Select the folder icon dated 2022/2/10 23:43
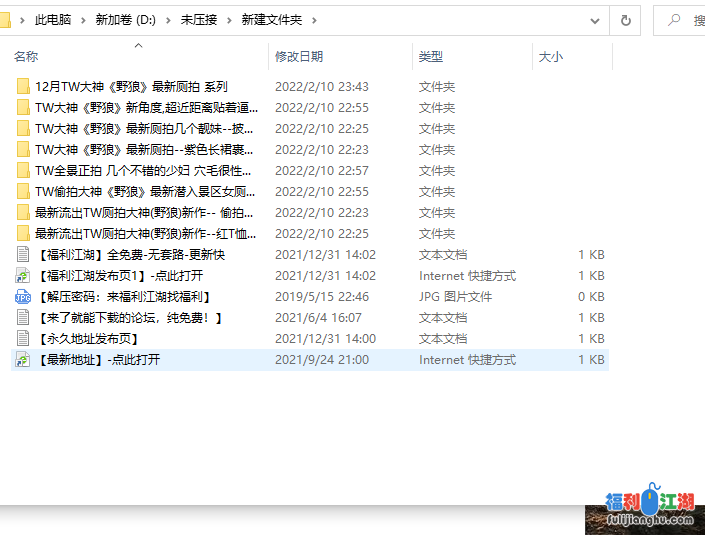This screenshot has width=705, height=535. coord(24,87)
